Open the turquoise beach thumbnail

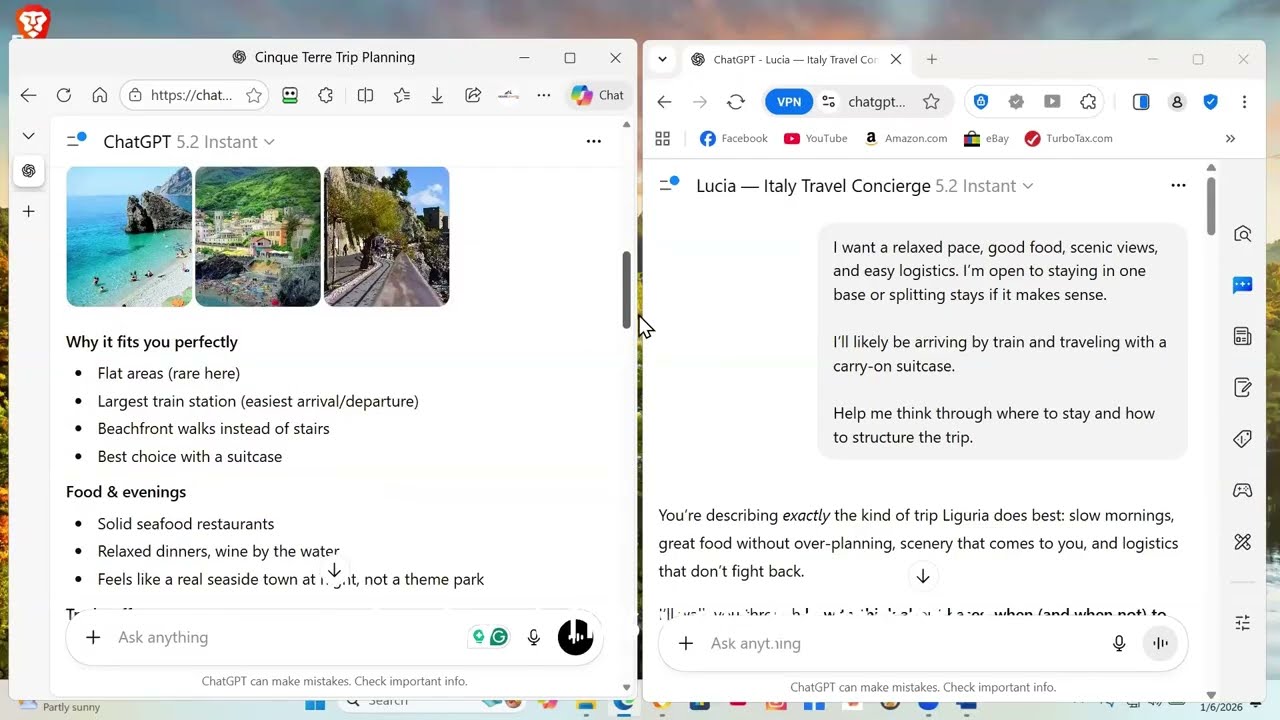coord(129,236)
